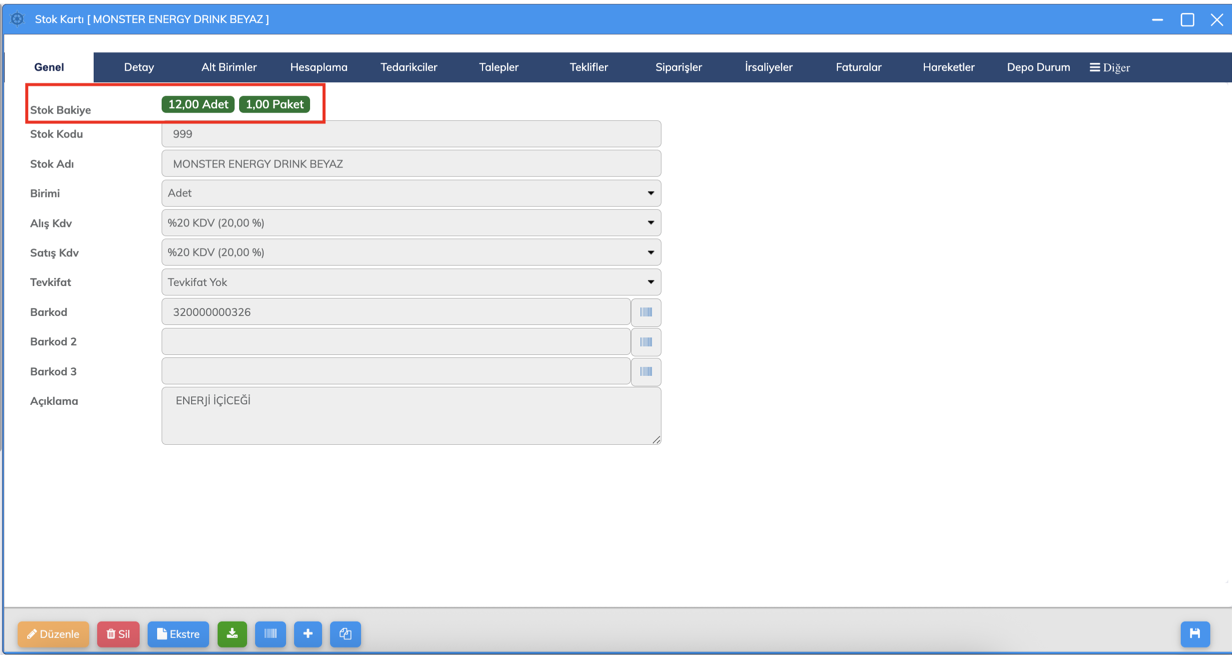Screen dimensions: 1232x655
Task: Click the Ekstre button
Action: [x=178, y=634]
